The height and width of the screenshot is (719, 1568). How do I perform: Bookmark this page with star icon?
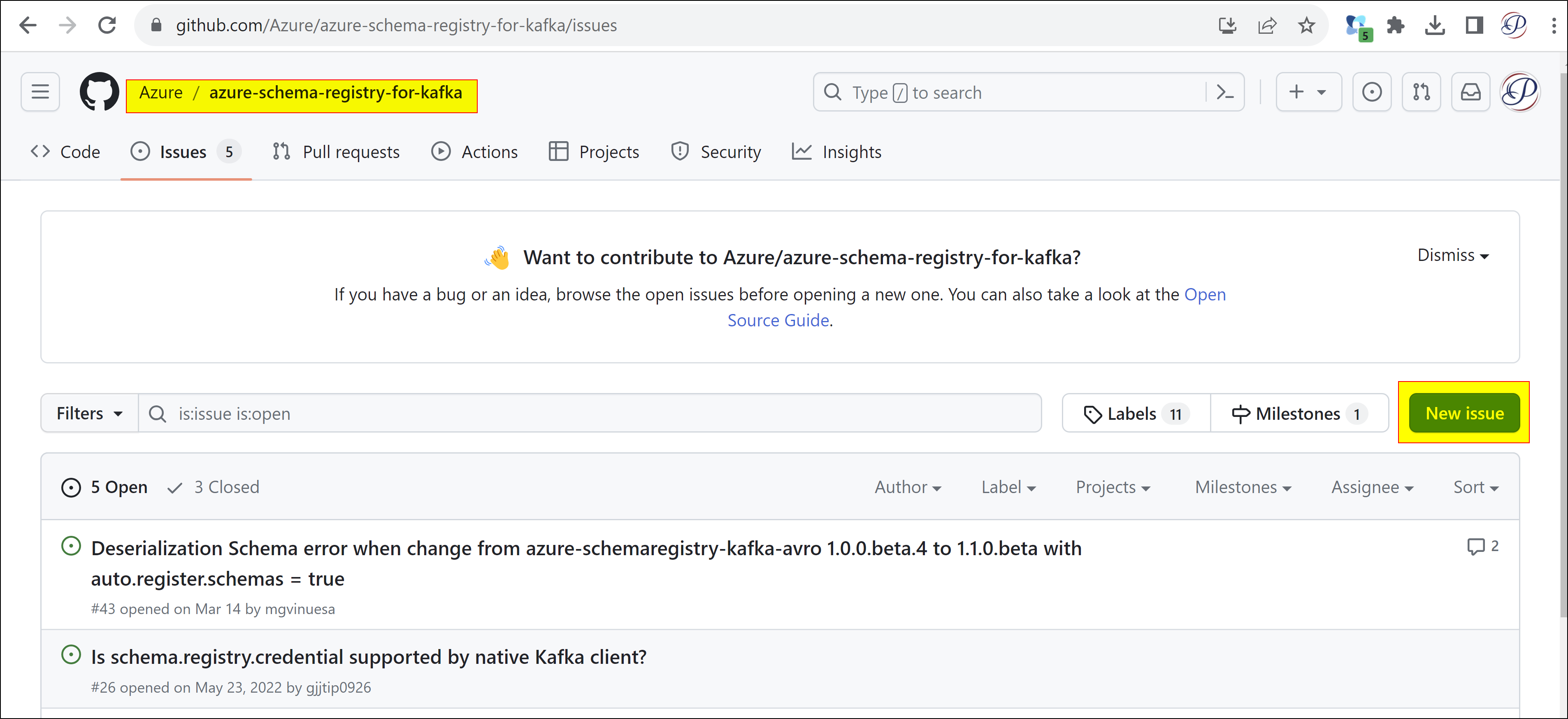click(1306, 26)
